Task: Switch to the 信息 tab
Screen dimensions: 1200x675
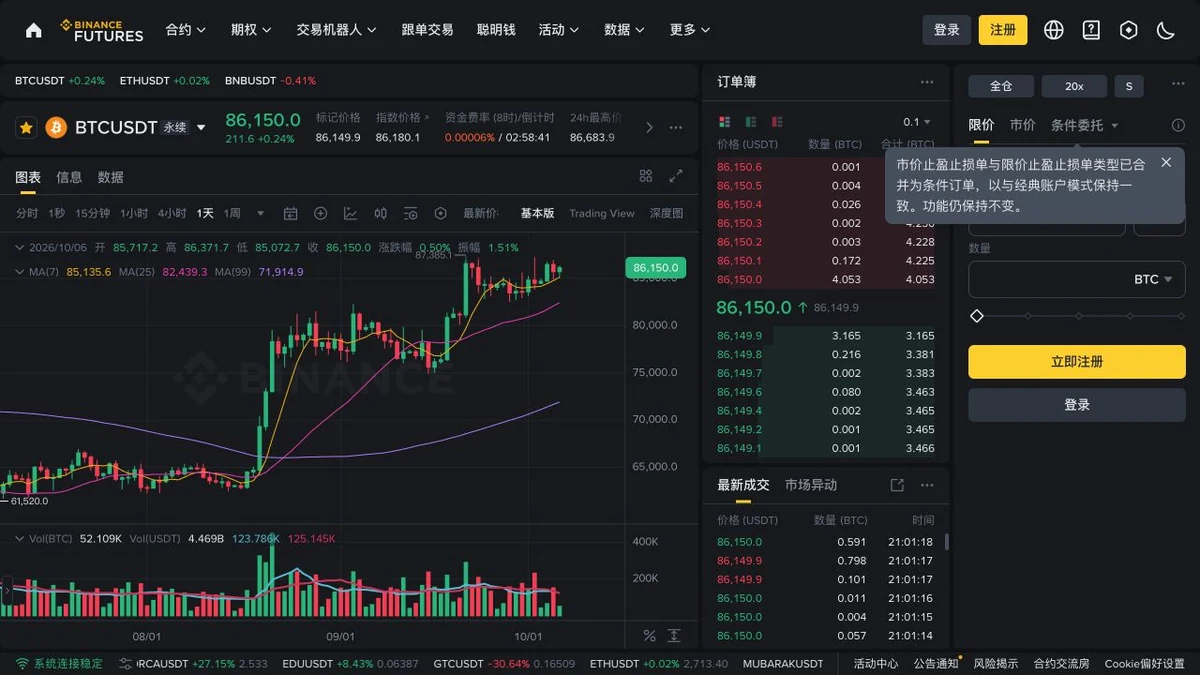Action: point(69,177)
